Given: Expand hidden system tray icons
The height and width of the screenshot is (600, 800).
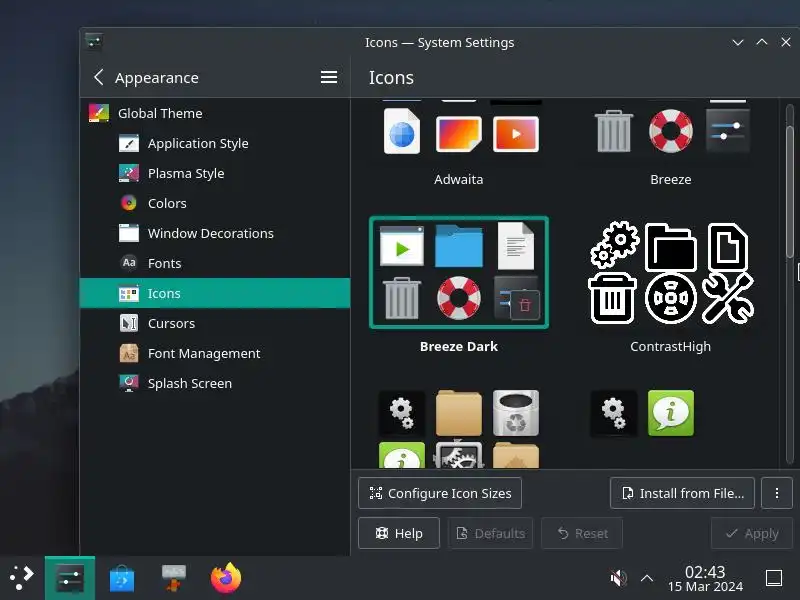Looking at the screenshot, I should tap(646, 578).
